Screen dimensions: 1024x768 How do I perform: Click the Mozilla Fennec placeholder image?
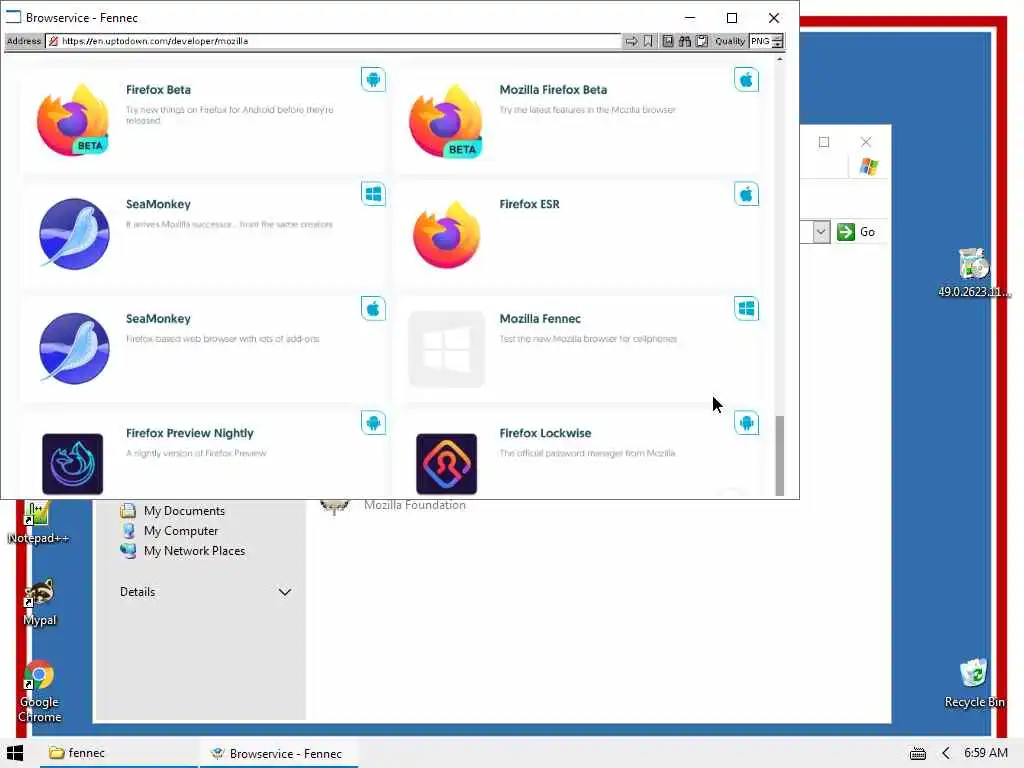447,349
